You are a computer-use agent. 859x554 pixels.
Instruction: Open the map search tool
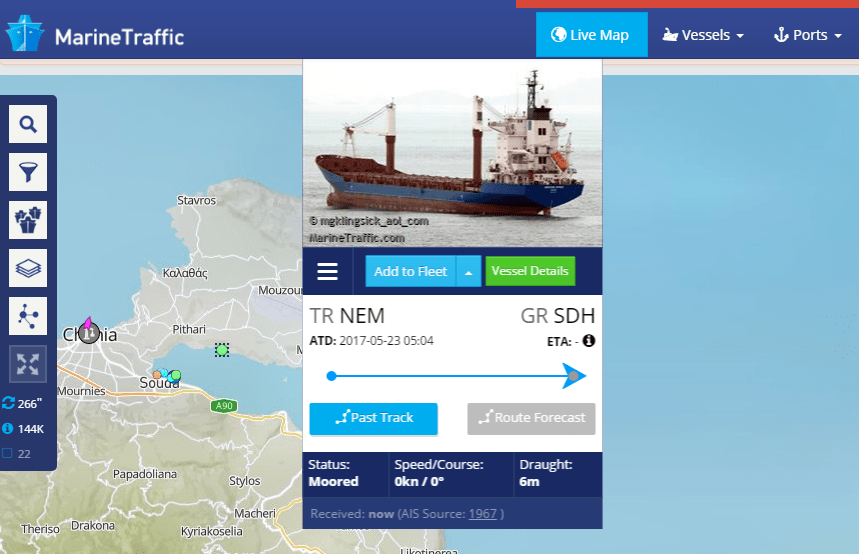pos(28,124)
